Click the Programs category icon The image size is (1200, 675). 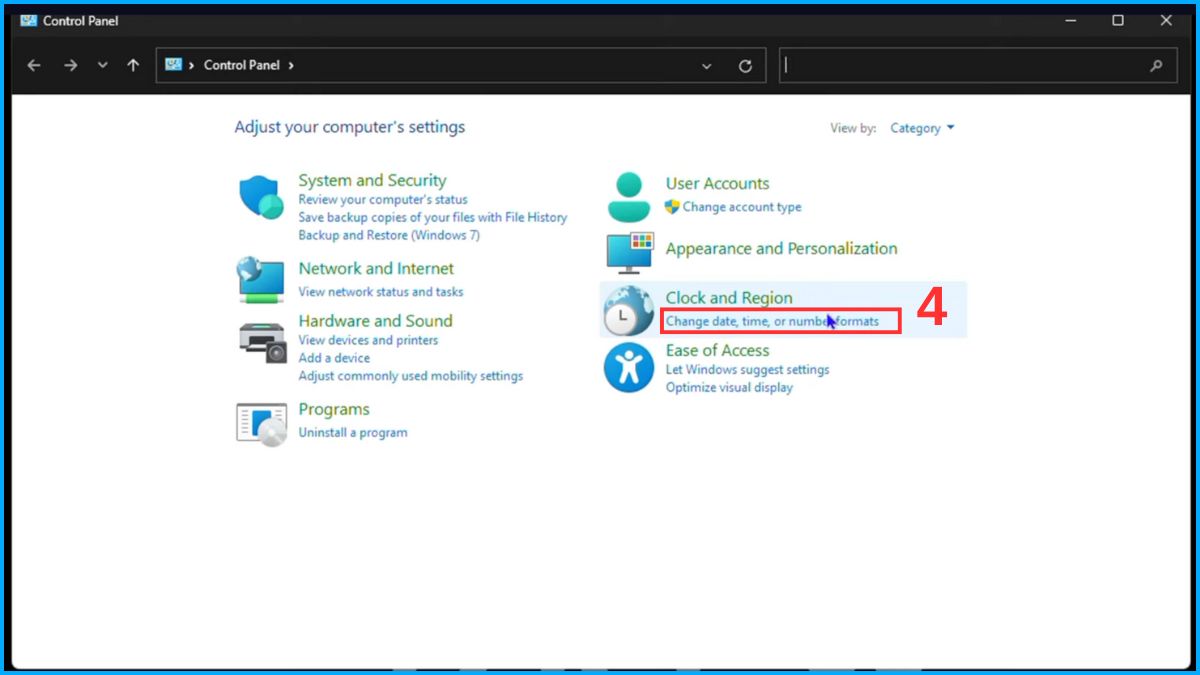(x=261, y=422)
